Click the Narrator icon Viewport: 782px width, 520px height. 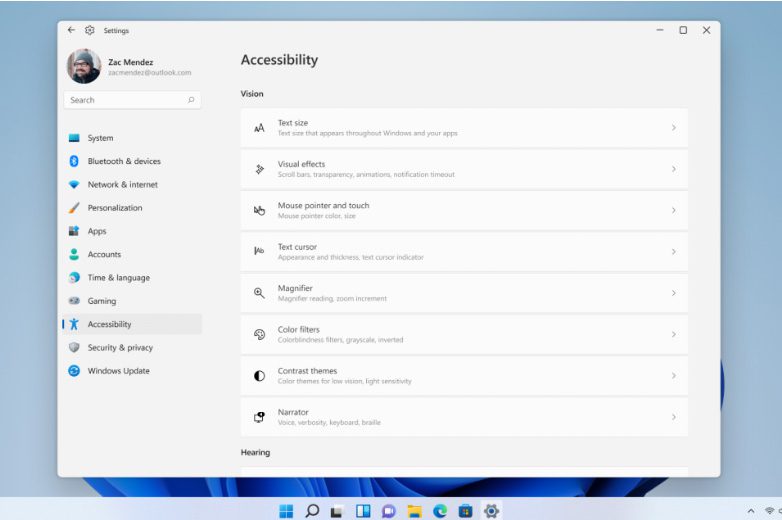point(259,417)
